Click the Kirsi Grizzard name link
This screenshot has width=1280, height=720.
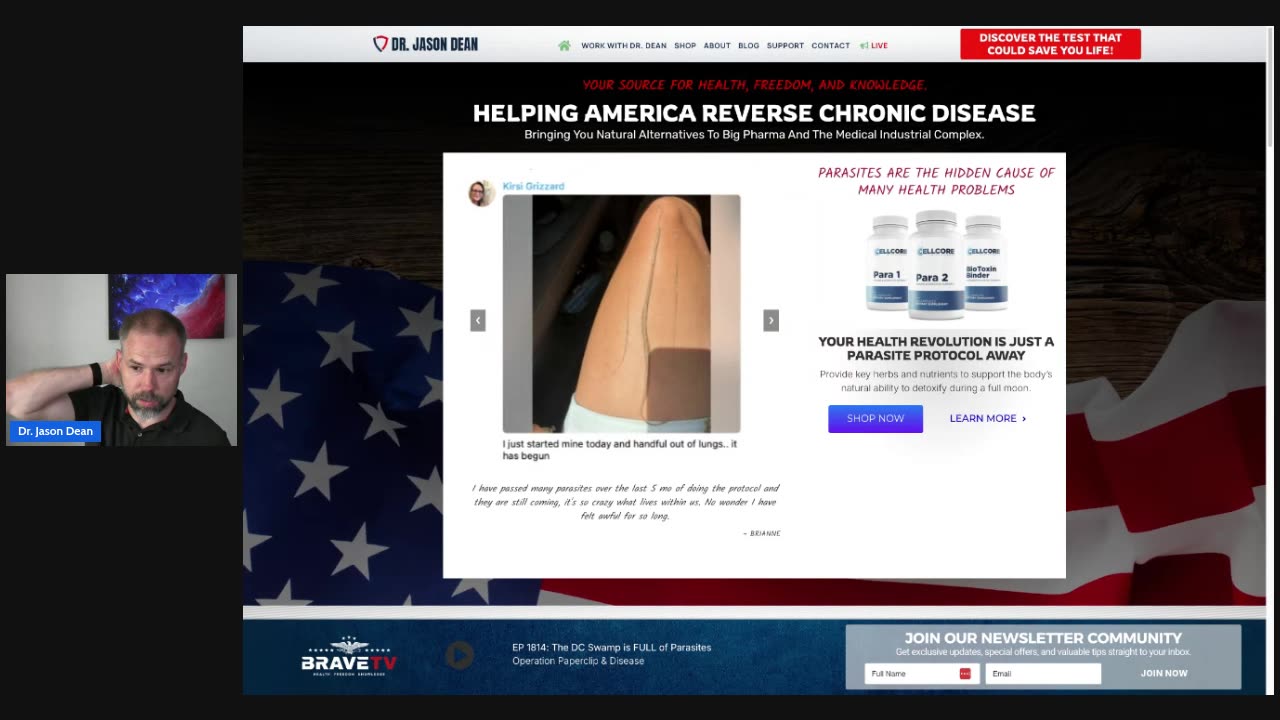pyautogui.click(x=533, y=186)
